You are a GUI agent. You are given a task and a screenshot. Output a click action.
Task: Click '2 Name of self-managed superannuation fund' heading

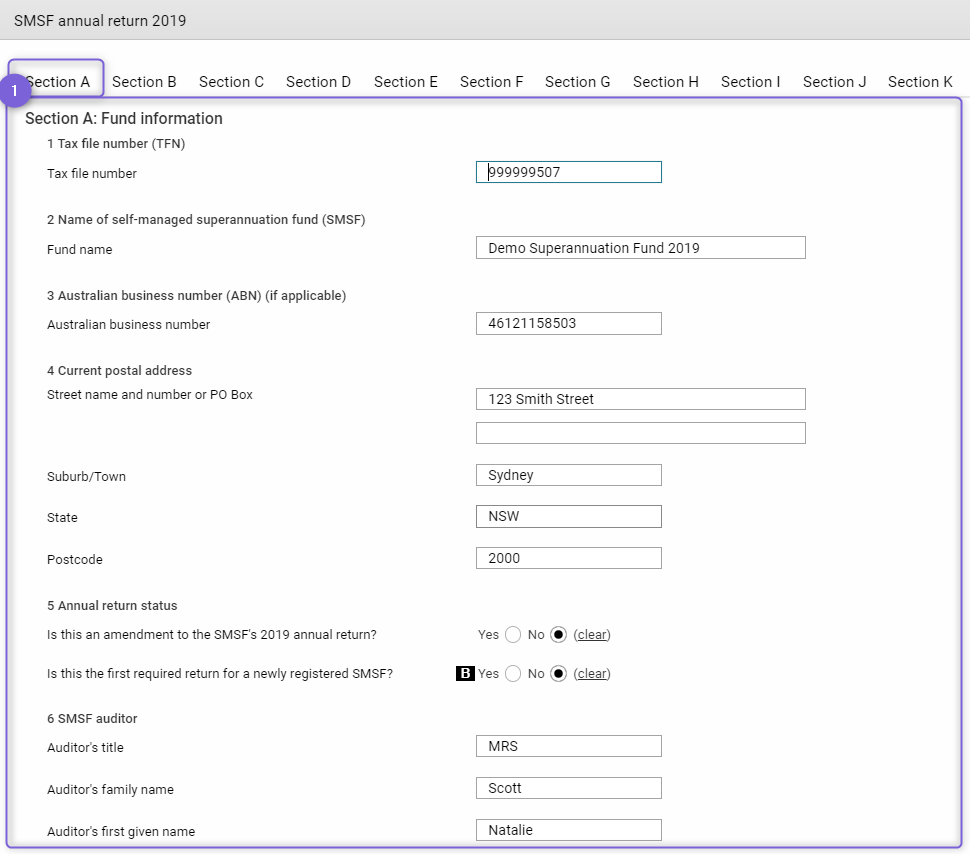206,220
